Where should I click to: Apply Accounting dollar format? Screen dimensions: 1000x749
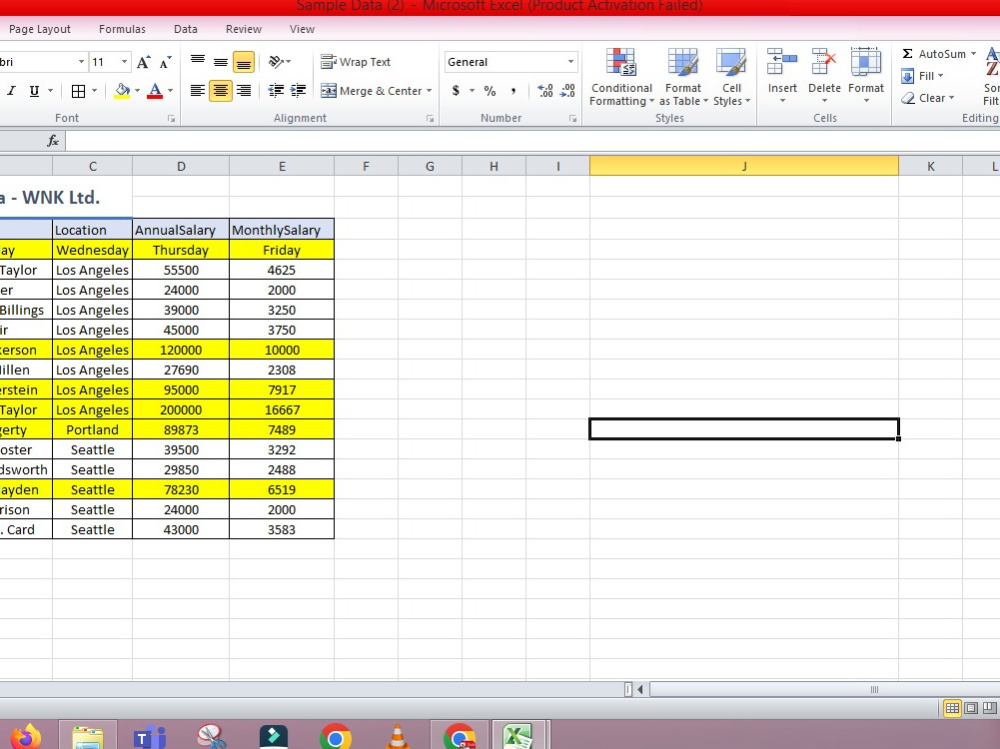point(456,91)
